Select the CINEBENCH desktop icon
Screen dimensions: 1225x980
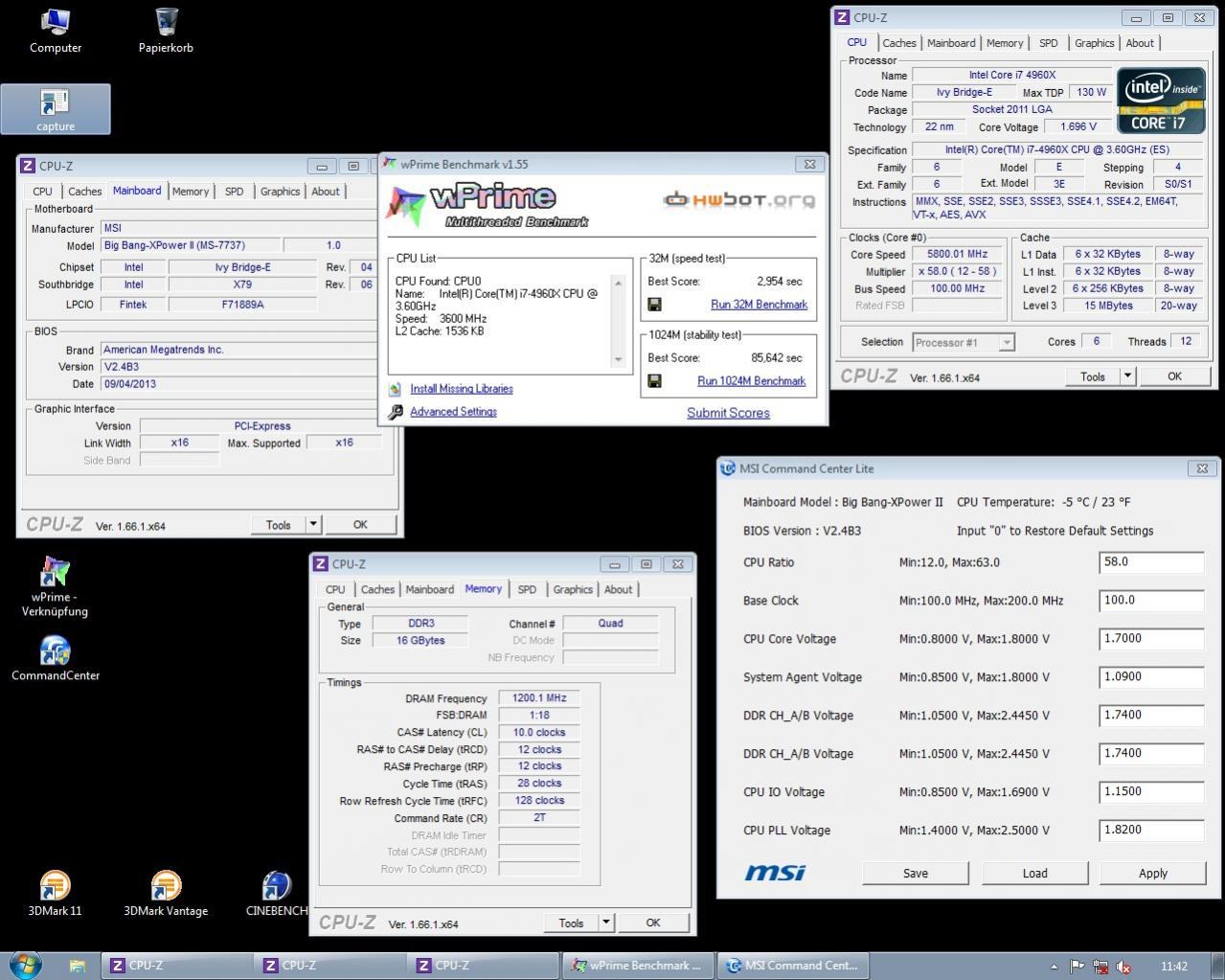(x=276, y=894)
